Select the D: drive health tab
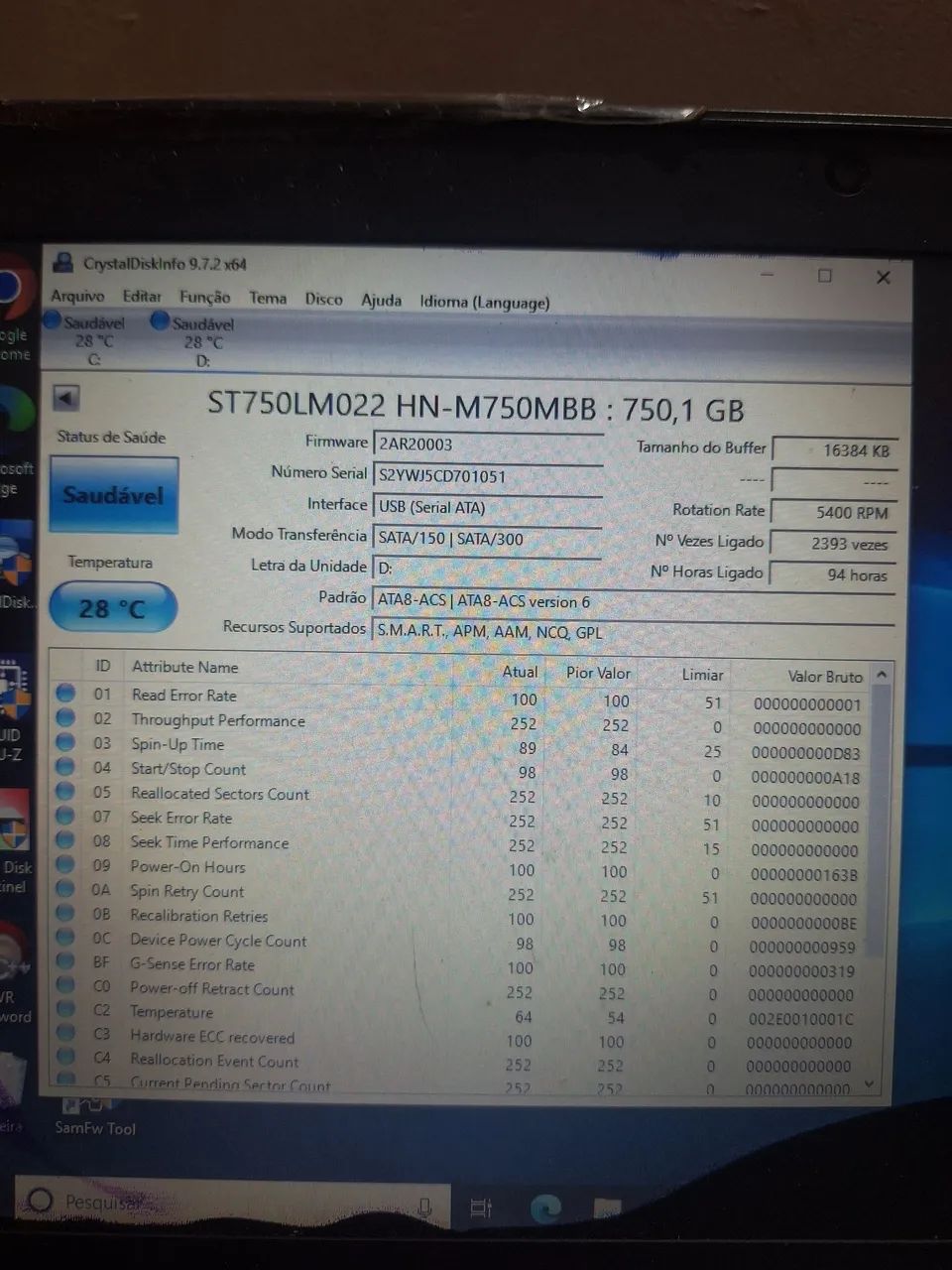 pos(194,340)
